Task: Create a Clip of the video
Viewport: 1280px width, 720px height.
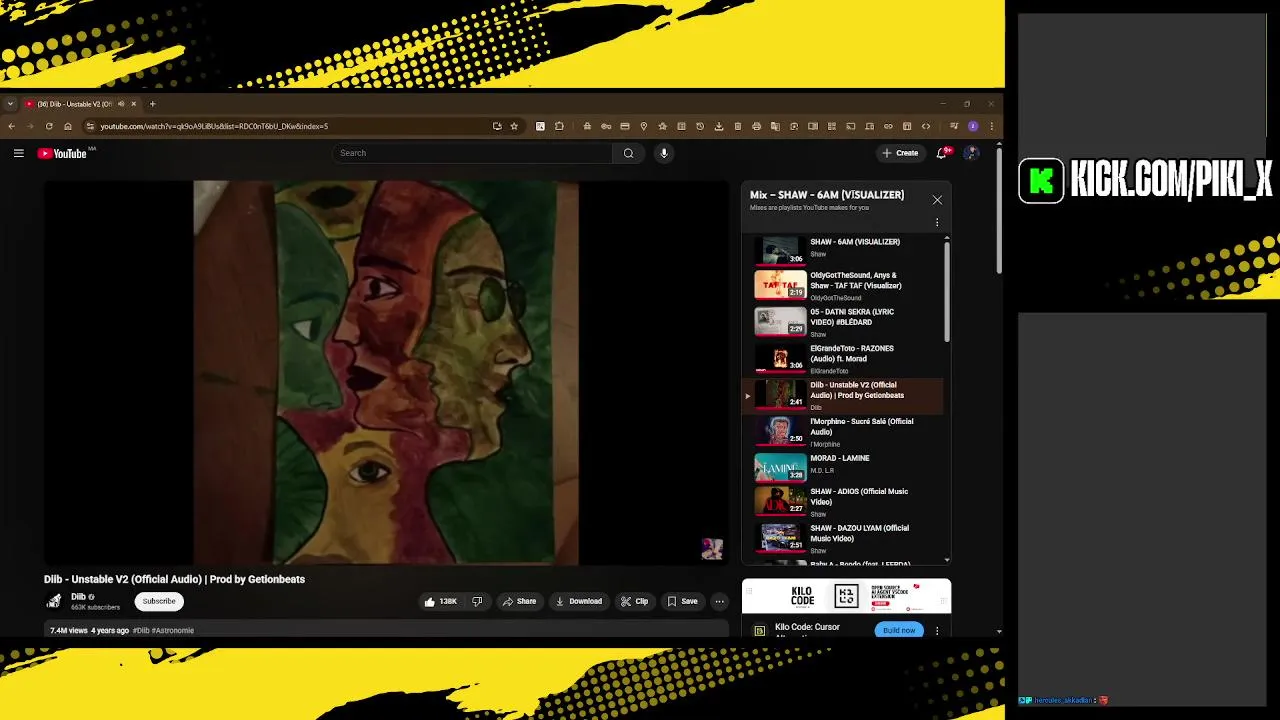Action: 634,601
